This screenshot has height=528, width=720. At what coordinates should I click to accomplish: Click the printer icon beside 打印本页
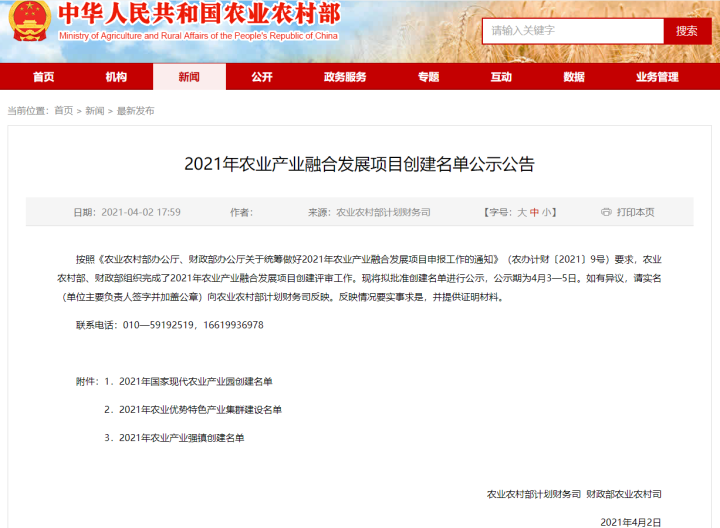[606, 212]
